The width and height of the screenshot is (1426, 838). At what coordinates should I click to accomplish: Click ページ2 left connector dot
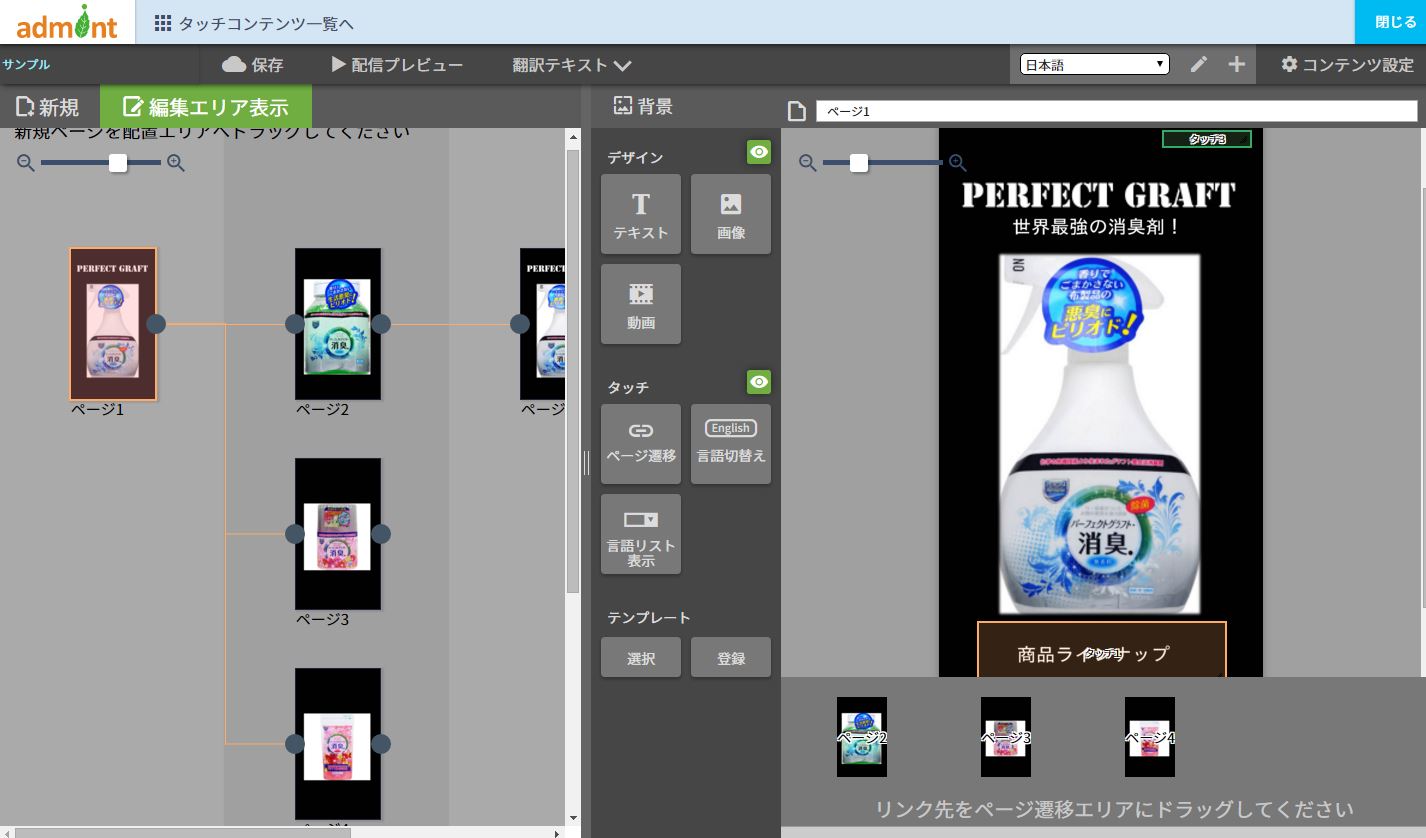pos(294,324)
